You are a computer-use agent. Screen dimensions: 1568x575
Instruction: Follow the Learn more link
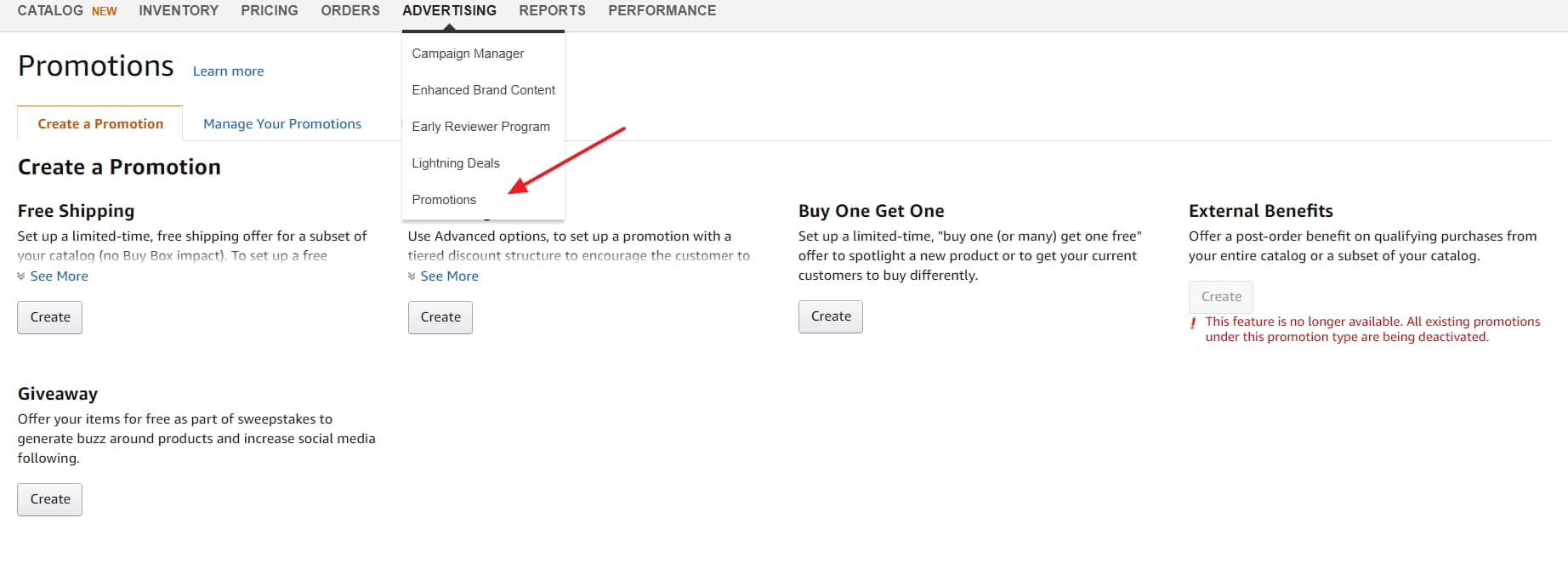[x=228, y=71]
